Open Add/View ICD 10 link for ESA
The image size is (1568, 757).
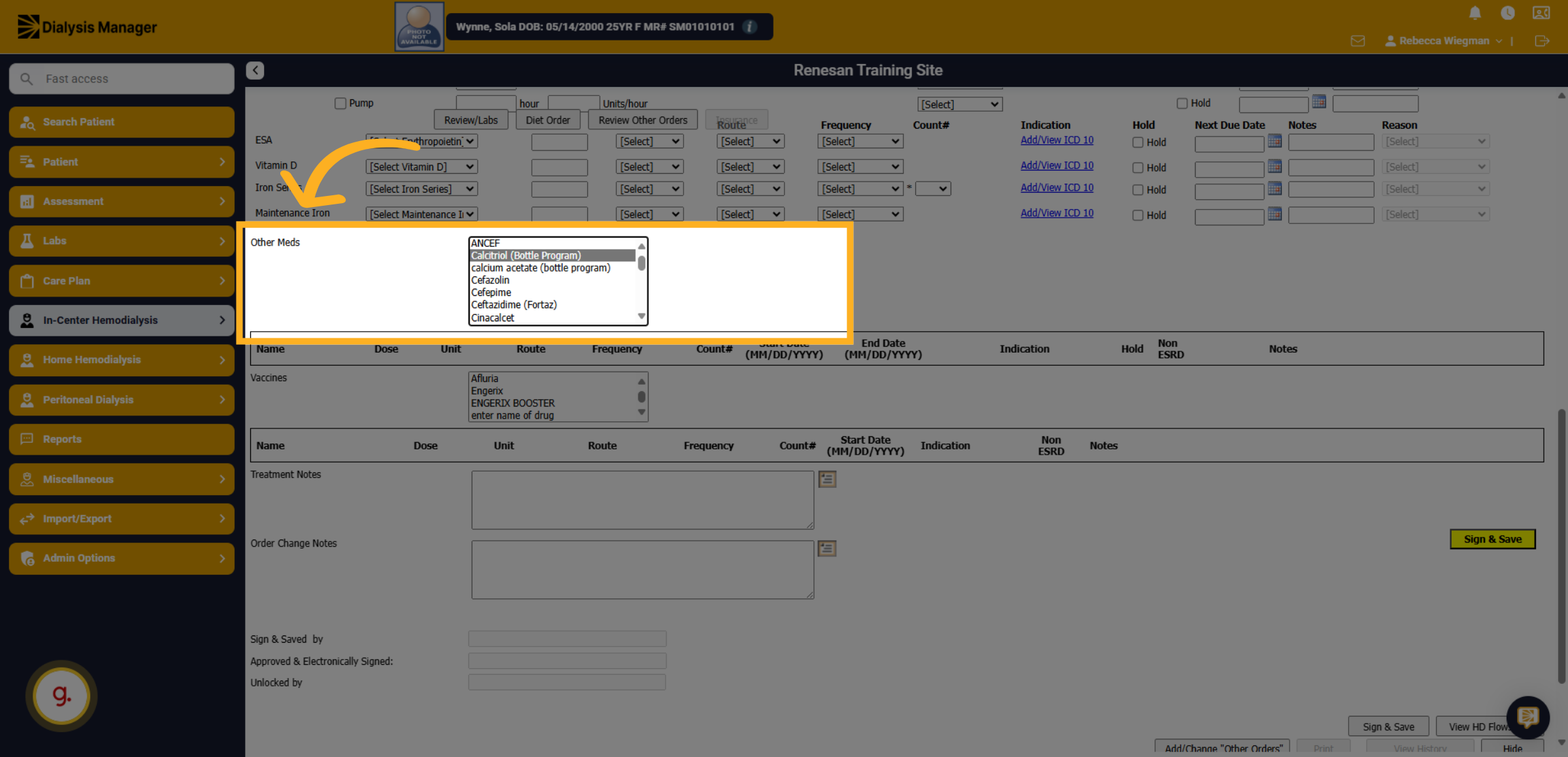pyautogui.click(x=1056, y=140)
